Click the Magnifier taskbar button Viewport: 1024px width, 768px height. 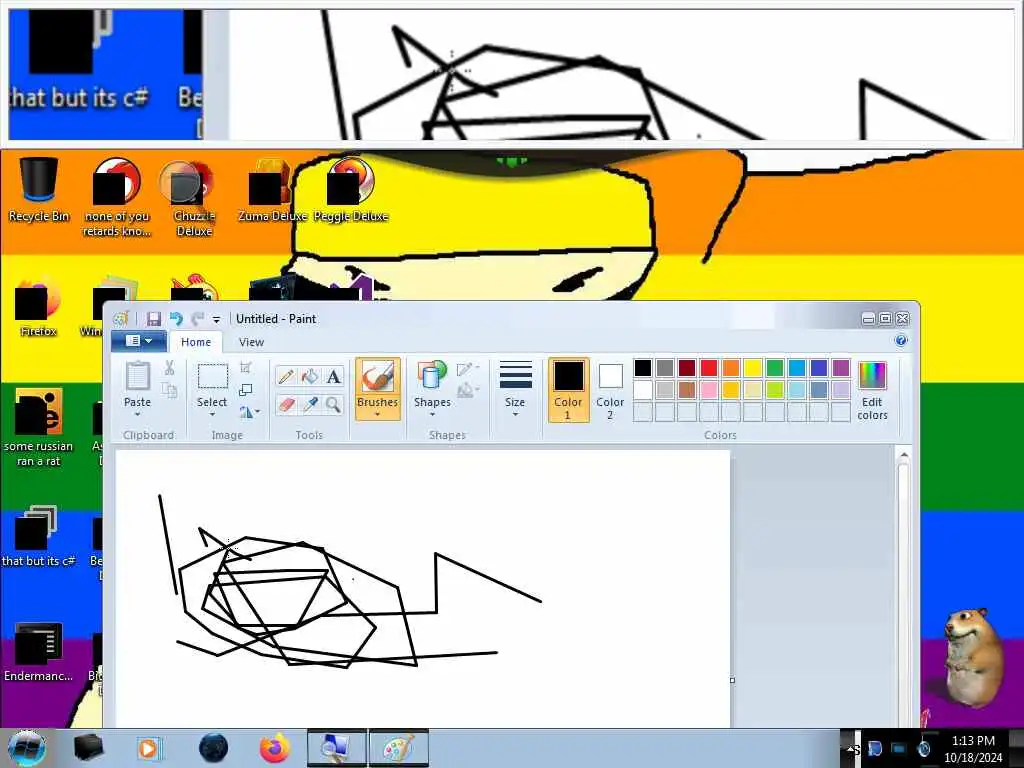337,748
